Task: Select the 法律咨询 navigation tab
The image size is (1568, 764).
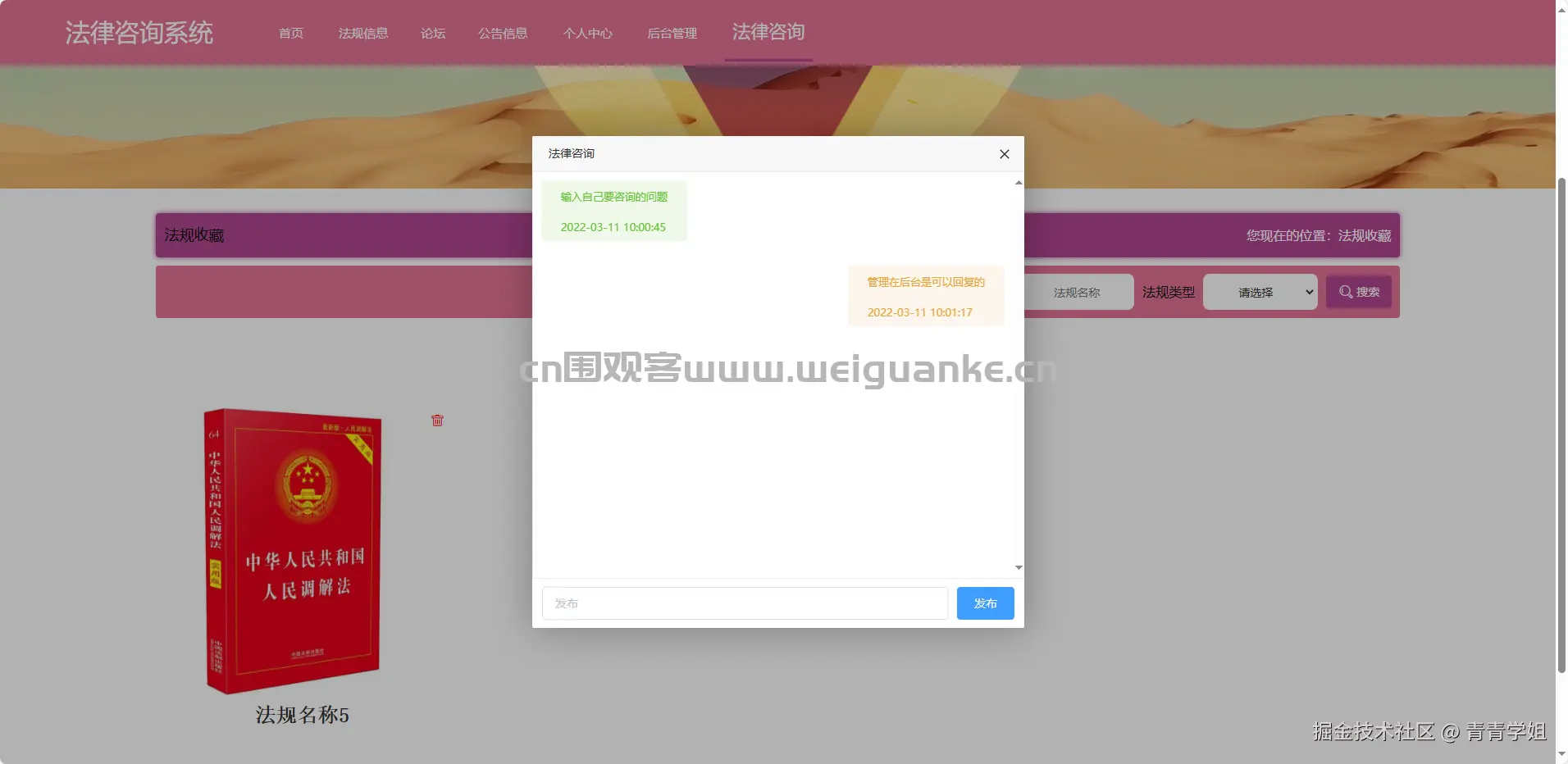Action: pos(768,32)
